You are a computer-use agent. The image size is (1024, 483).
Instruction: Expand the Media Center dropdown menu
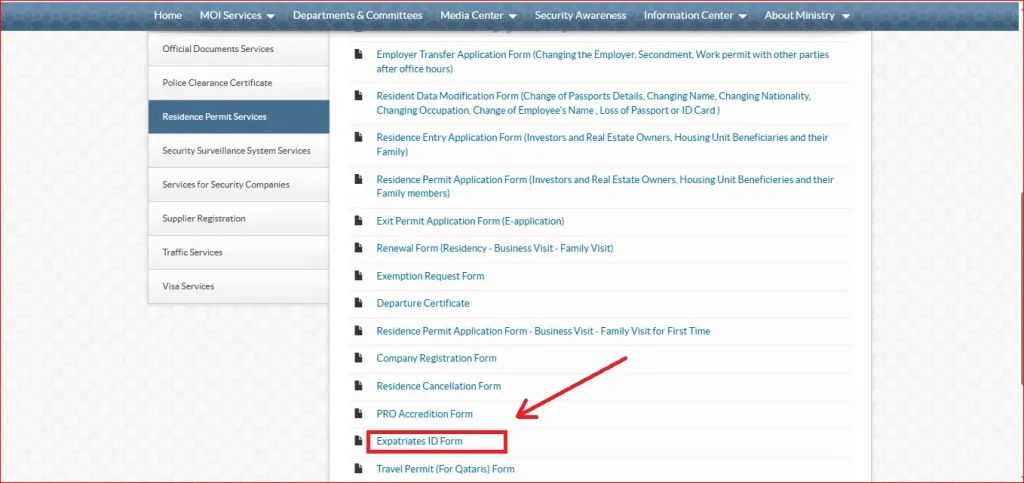pyautogui.click(x=512, y=16)
